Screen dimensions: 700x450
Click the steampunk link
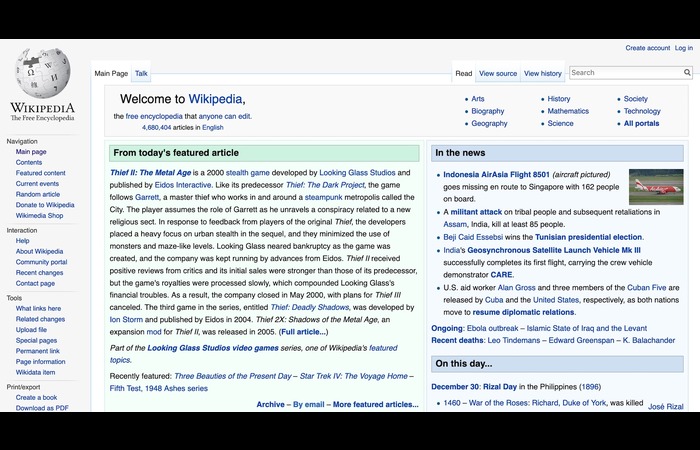click(324, 197)
